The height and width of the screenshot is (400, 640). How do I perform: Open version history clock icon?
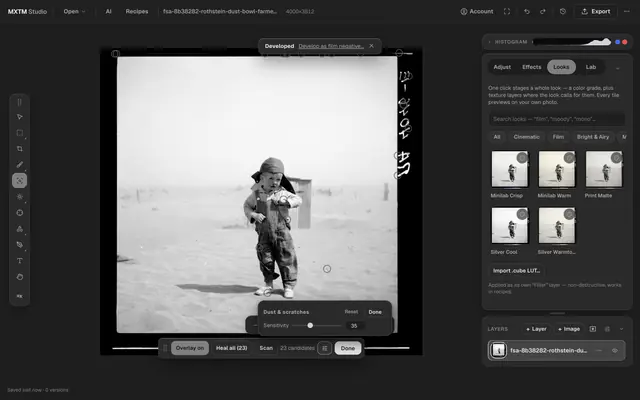(x=563, y=11)
